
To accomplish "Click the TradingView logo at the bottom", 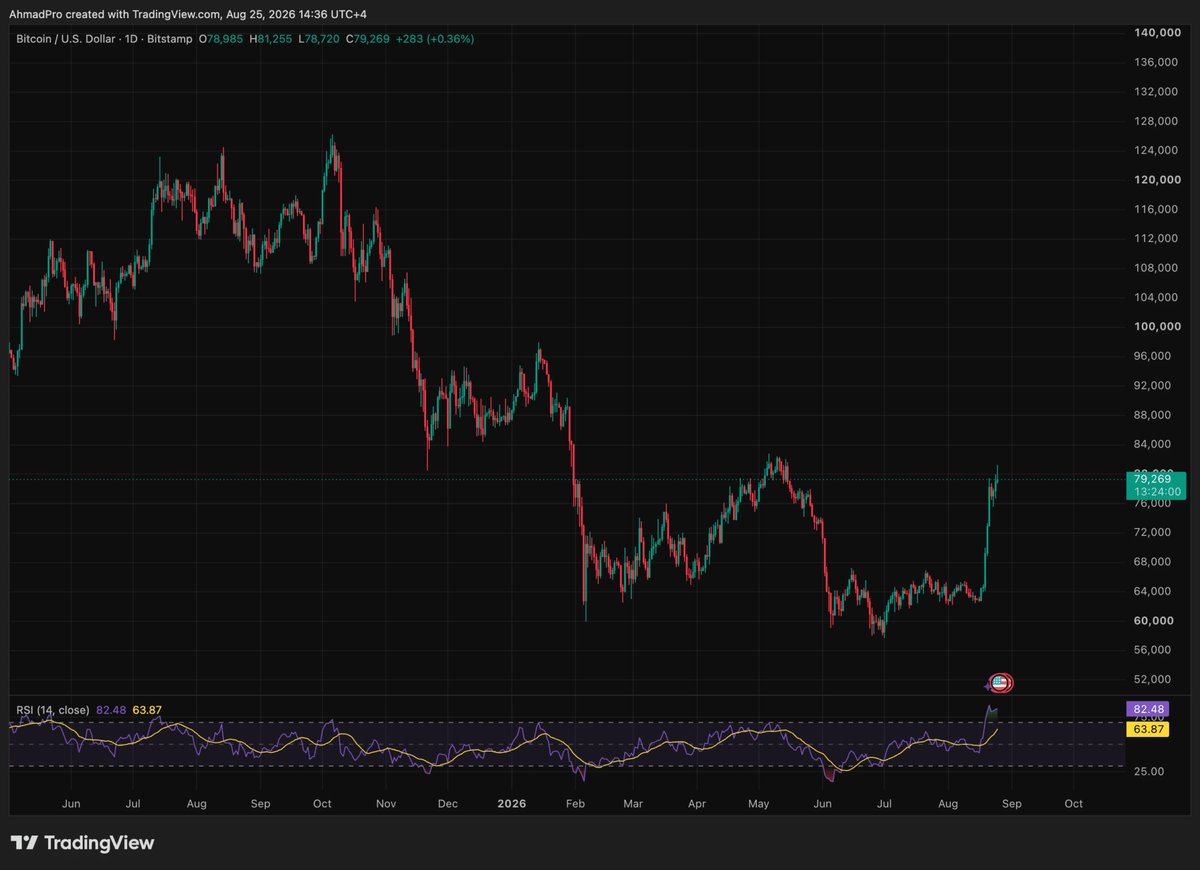I will point(83,843).
